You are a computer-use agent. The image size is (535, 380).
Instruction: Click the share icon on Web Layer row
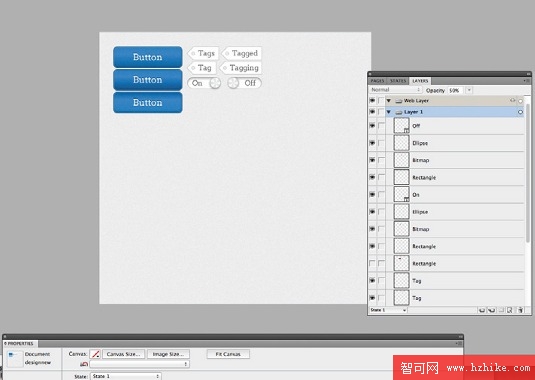pyautogui.click(x=512, y=101)
